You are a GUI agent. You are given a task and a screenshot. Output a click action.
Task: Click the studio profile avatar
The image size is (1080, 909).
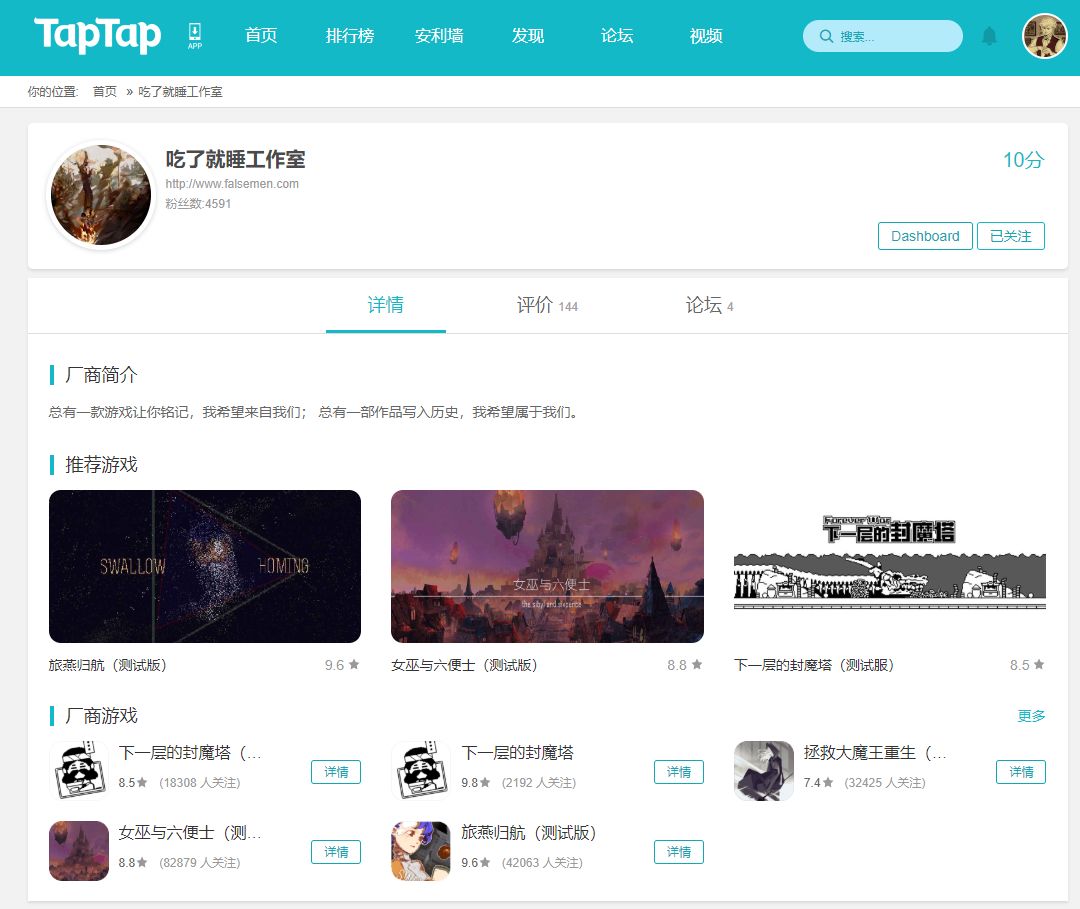(x=101, y=195)
